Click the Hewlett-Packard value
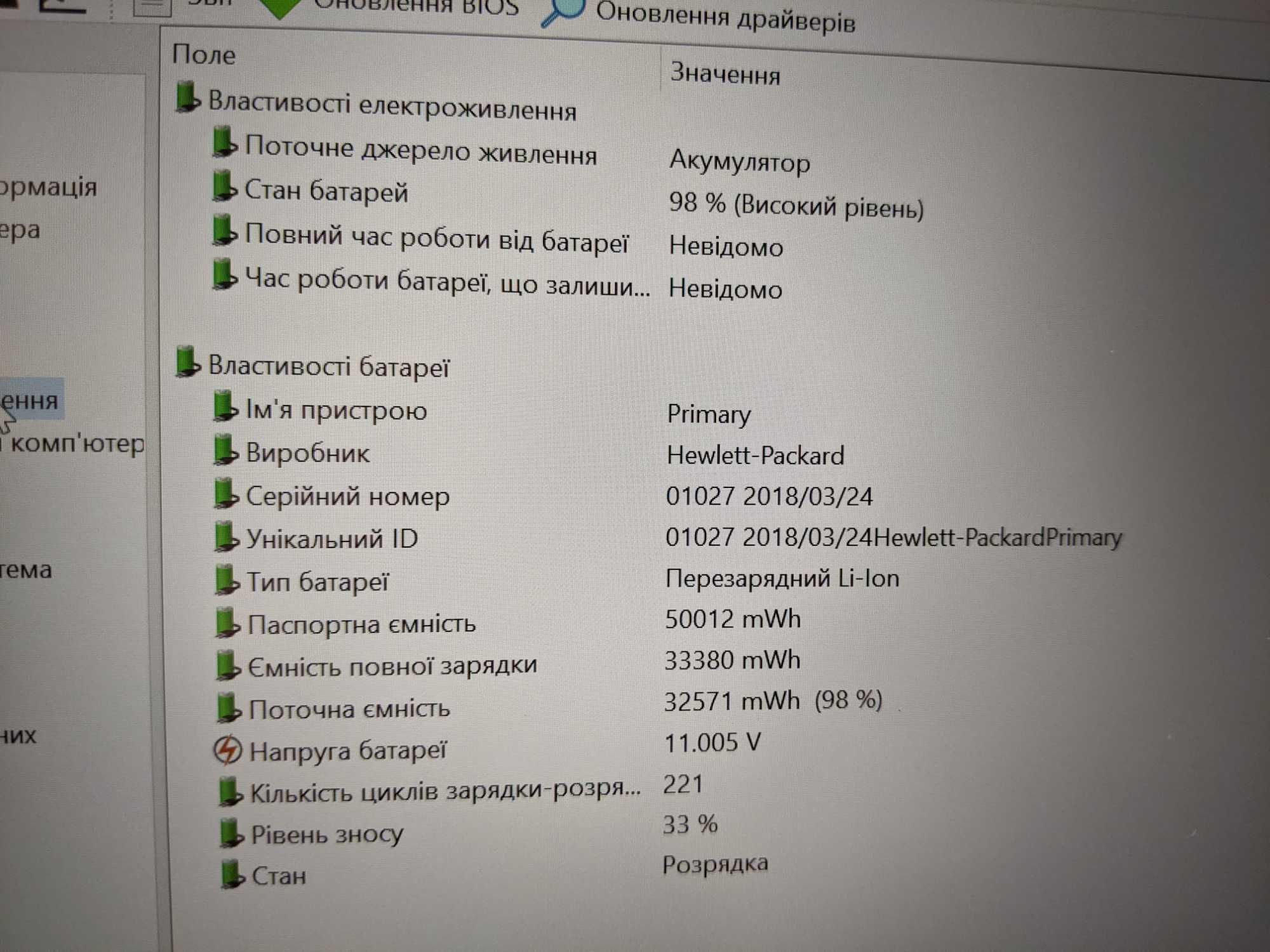The height and width of the screenshot is (952, 1270). (x=756, y=456)
